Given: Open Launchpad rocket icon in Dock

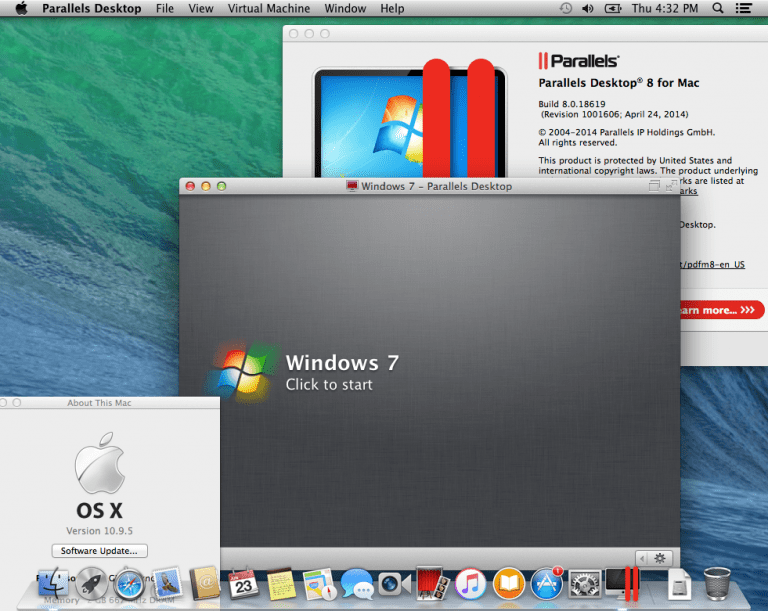Looking at the screenshot, I should (91, 584).
